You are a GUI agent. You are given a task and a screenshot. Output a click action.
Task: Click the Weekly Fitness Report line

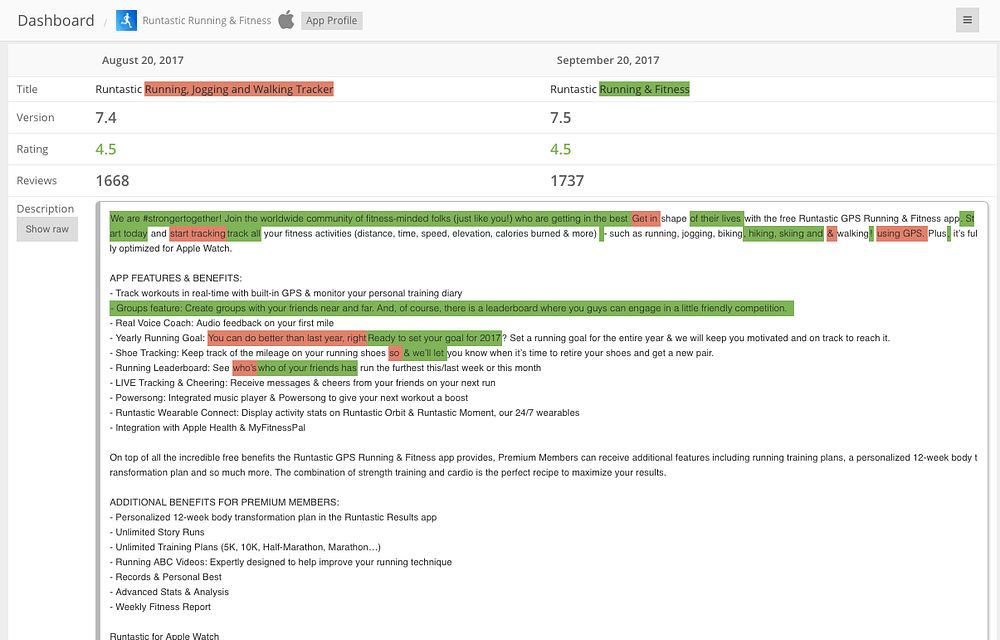tap(160, 607)
